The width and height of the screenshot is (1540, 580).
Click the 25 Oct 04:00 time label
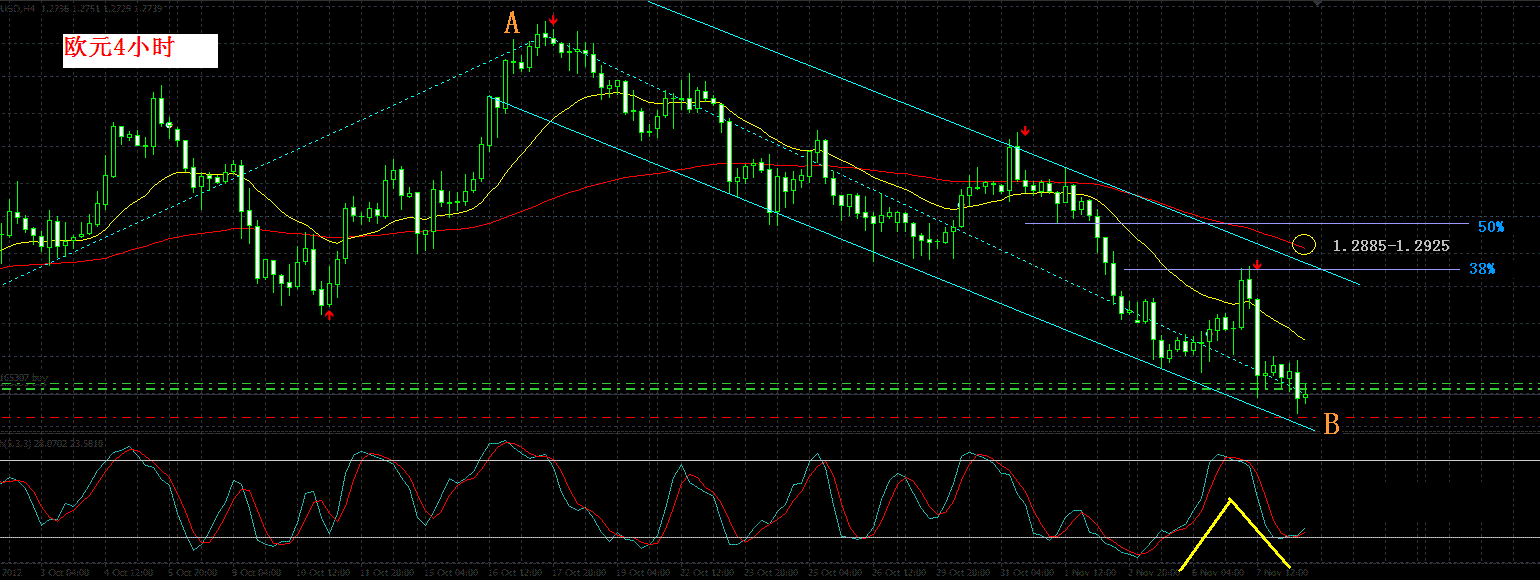coord(835,573)
